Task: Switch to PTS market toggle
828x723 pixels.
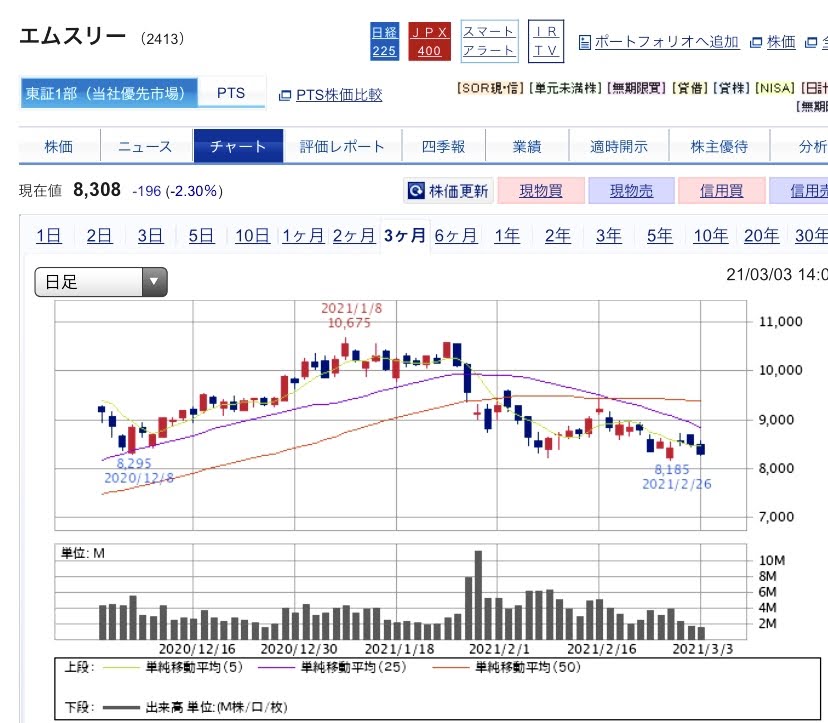Action: point(231,93)
